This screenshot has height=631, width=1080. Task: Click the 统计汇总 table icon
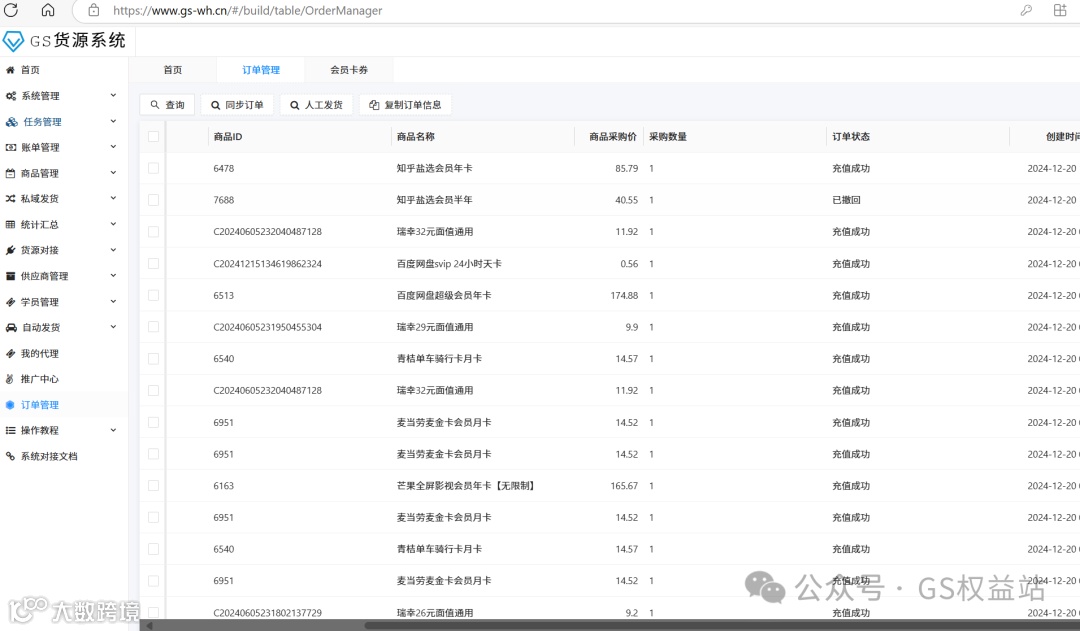click(10, 225)
